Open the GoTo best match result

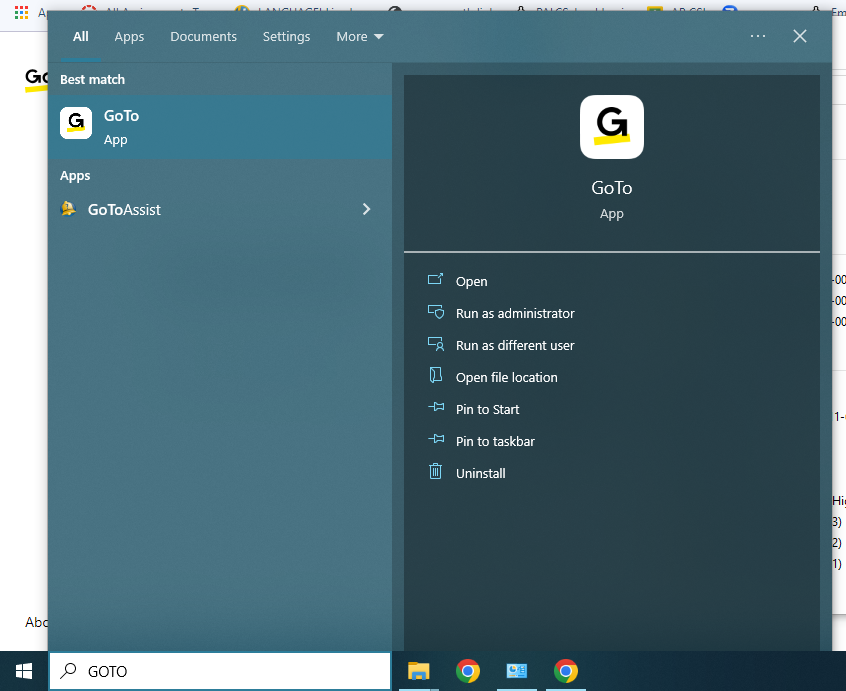220,127
